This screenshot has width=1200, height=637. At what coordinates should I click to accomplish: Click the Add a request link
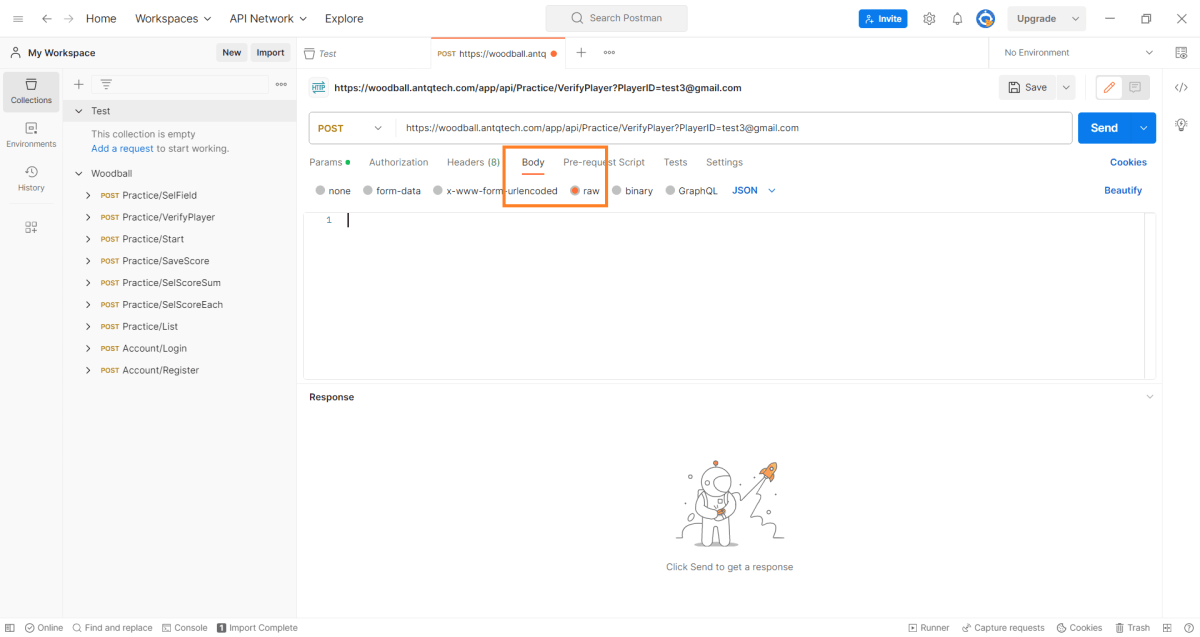123,149
